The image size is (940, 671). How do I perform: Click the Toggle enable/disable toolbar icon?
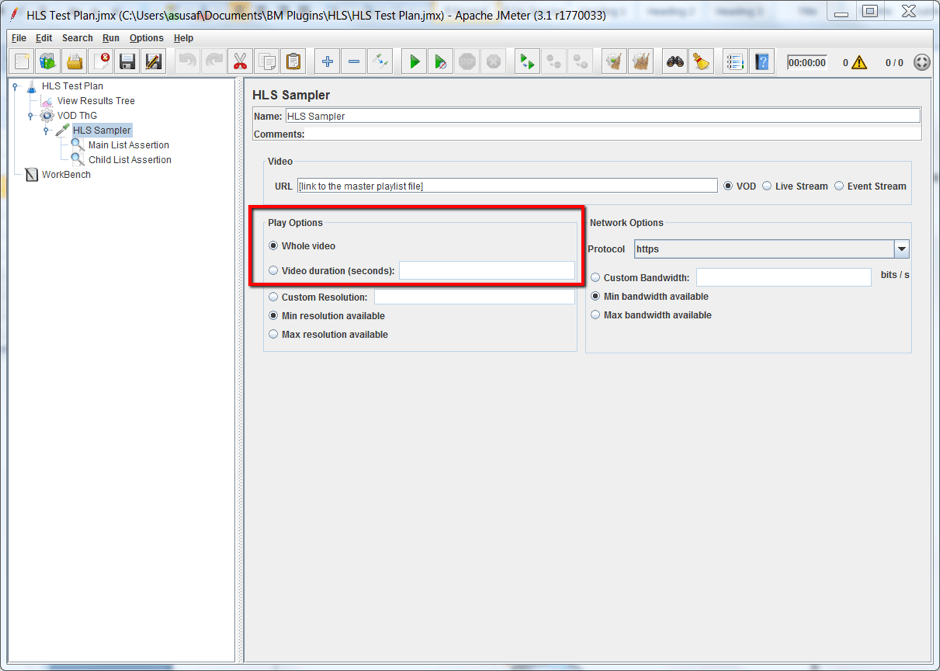tap(380, 62)
